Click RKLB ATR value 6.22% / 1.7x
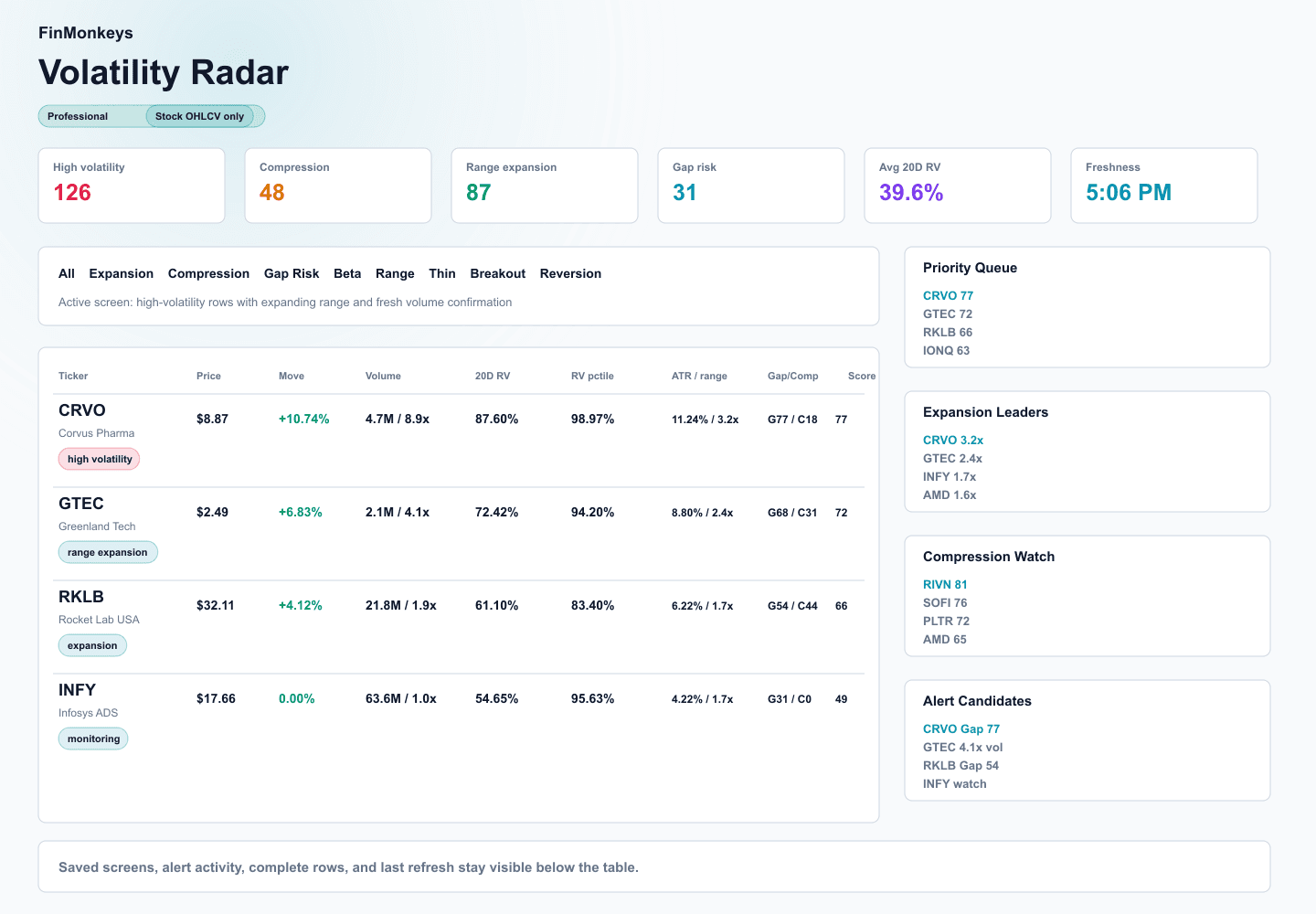 coord(702,606)
